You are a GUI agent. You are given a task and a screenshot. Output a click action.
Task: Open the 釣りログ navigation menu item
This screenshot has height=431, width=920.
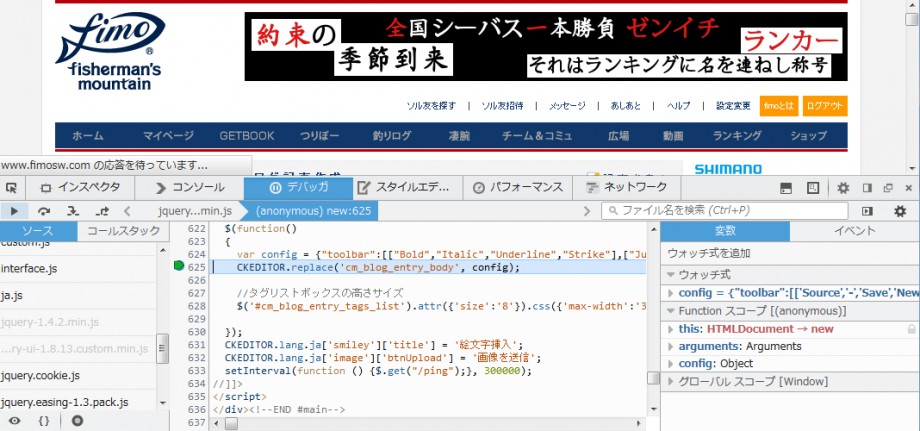[x=391, y=136]
